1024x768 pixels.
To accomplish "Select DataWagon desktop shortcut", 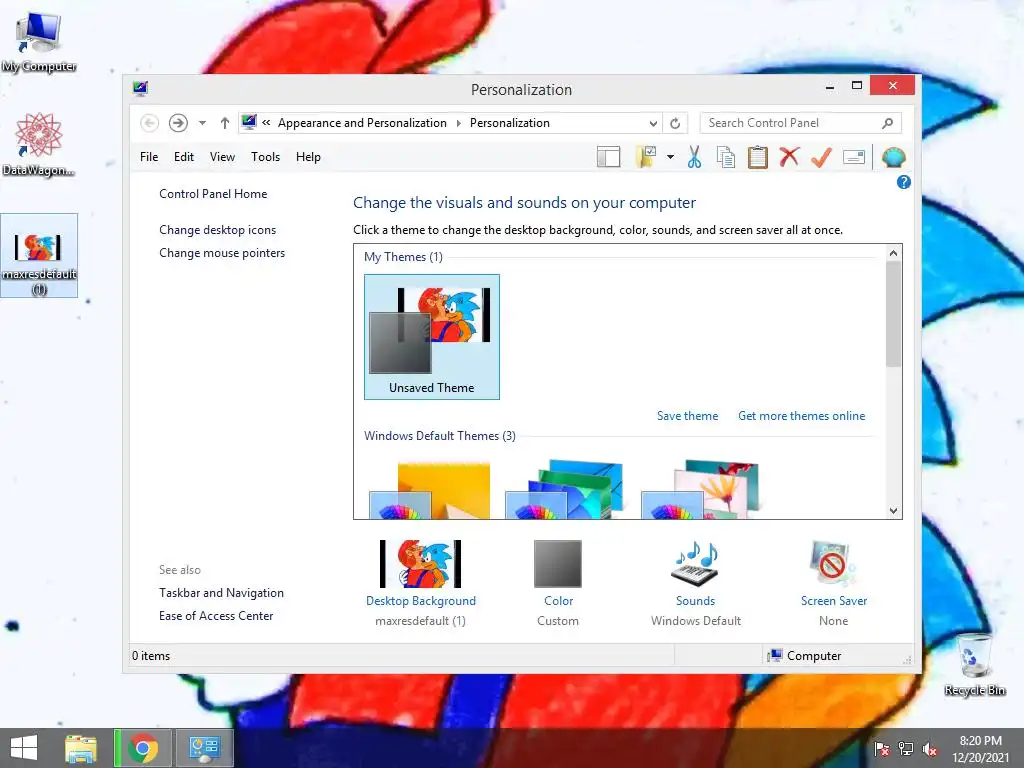I will coord(39,144).
